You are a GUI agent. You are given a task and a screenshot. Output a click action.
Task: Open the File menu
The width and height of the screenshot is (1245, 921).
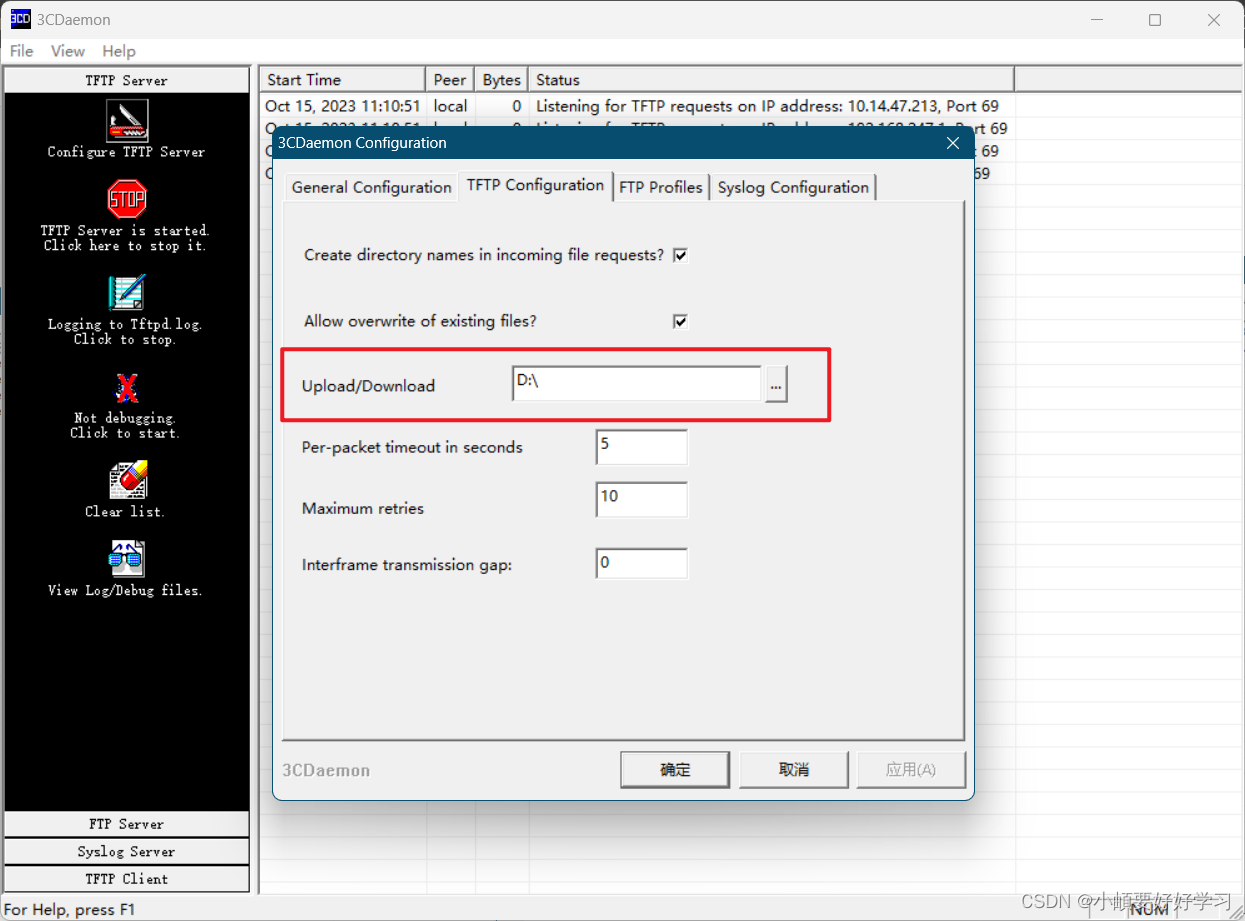pyautogui.click(x=21, y=51)
